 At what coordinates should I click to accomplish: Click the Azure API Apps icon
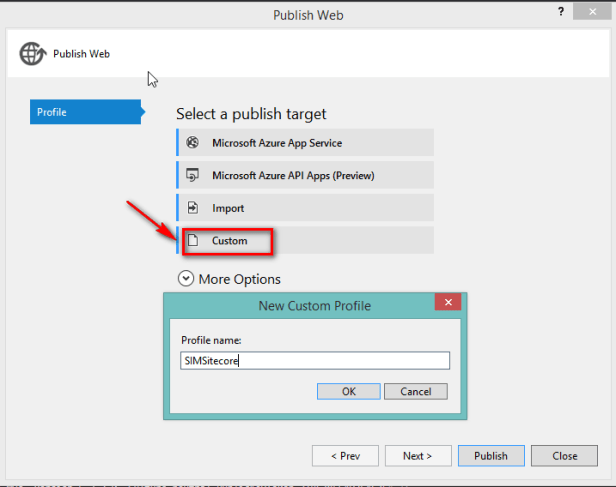(x=192, y=175)
